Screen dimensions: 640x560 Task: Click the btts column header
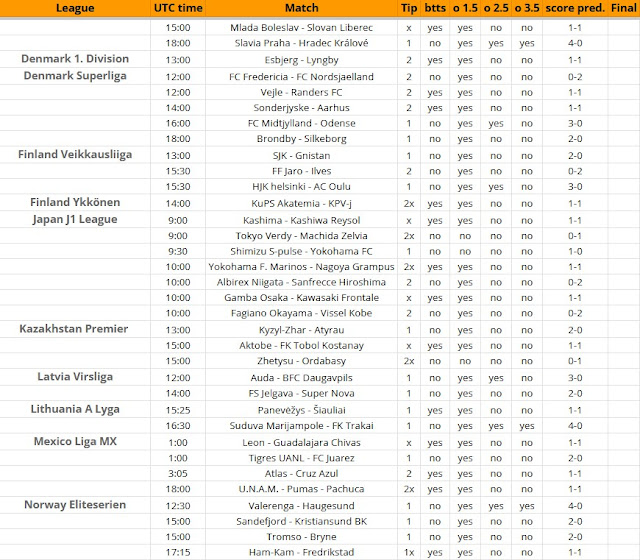point(435,8)
